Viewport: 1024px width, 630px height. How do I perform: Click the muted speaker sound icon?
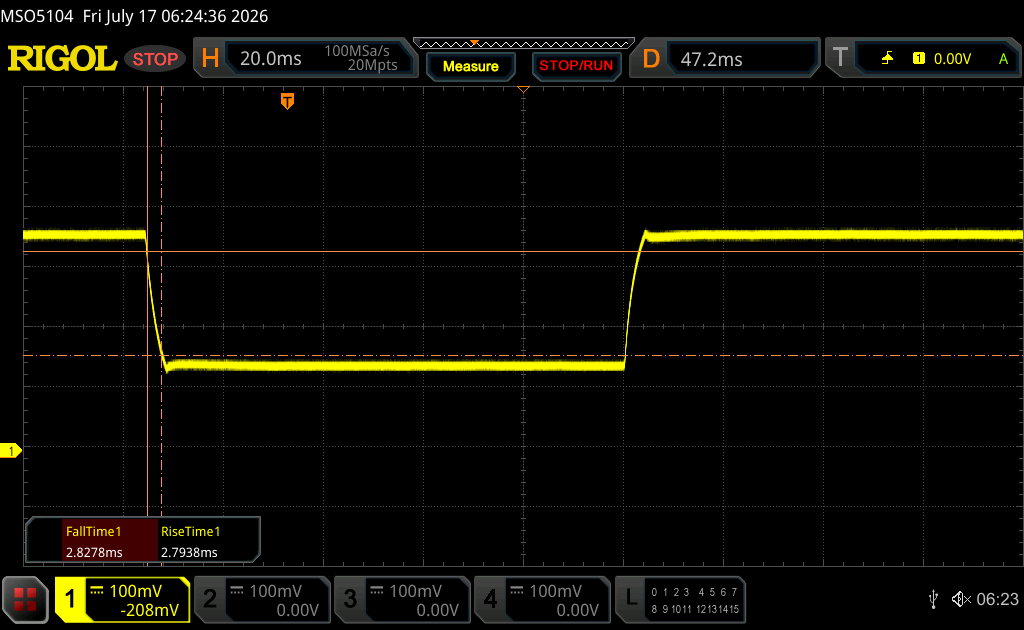[961, 599]
